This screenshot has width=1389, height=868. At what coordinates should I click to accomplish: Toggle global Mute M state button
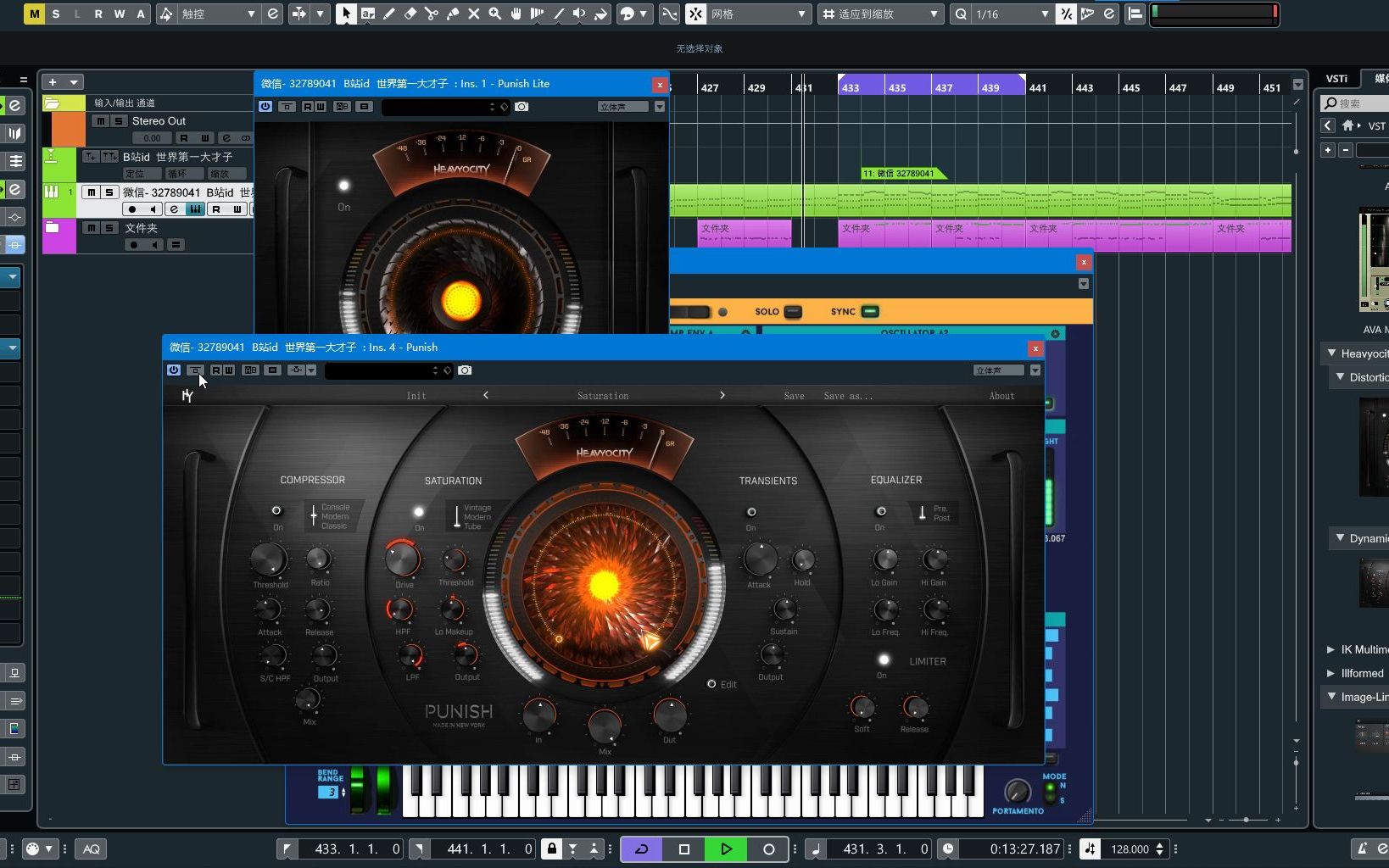(34, 14)
